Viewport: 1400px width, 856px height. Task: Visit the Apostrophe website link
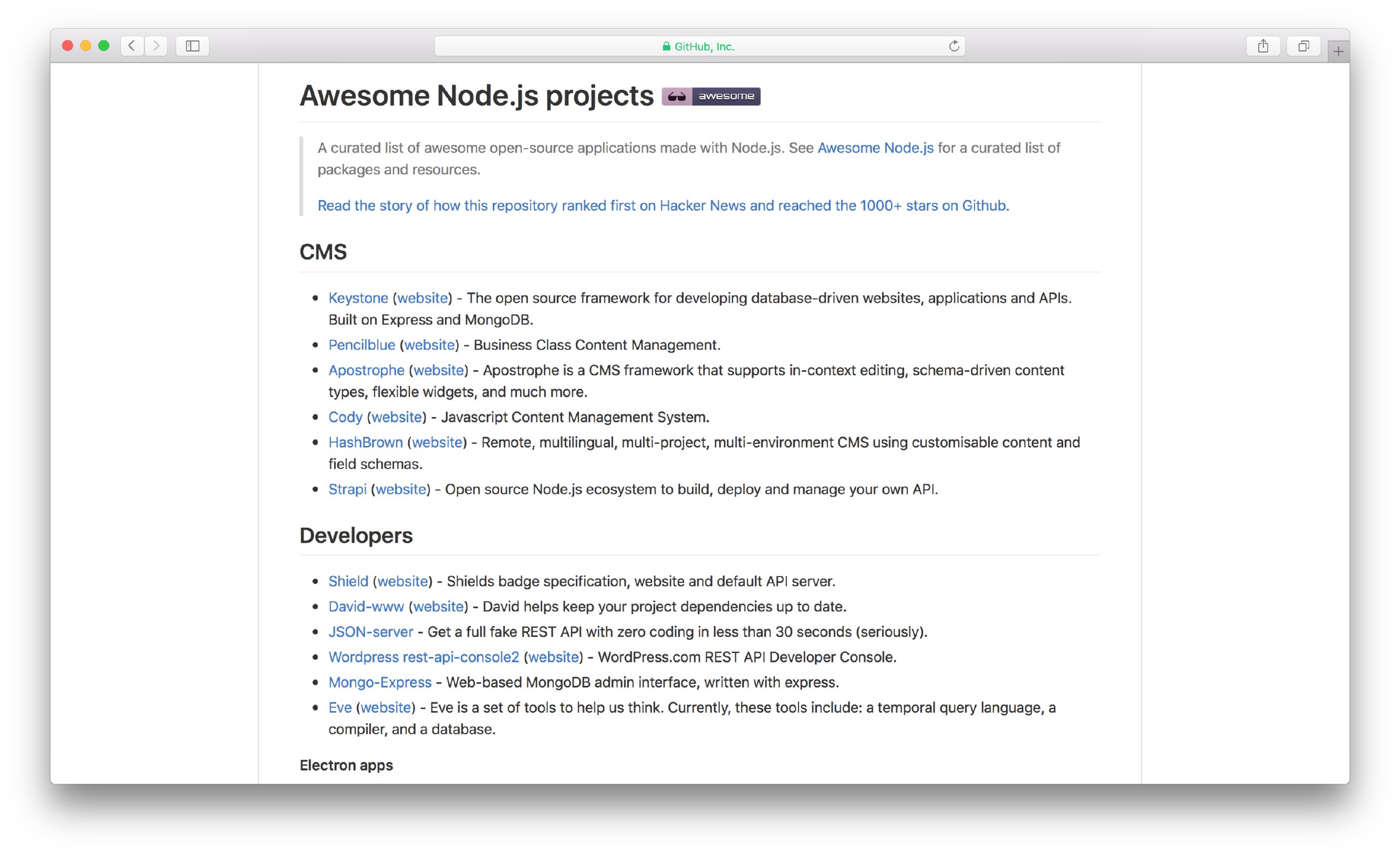click(438, 371)
